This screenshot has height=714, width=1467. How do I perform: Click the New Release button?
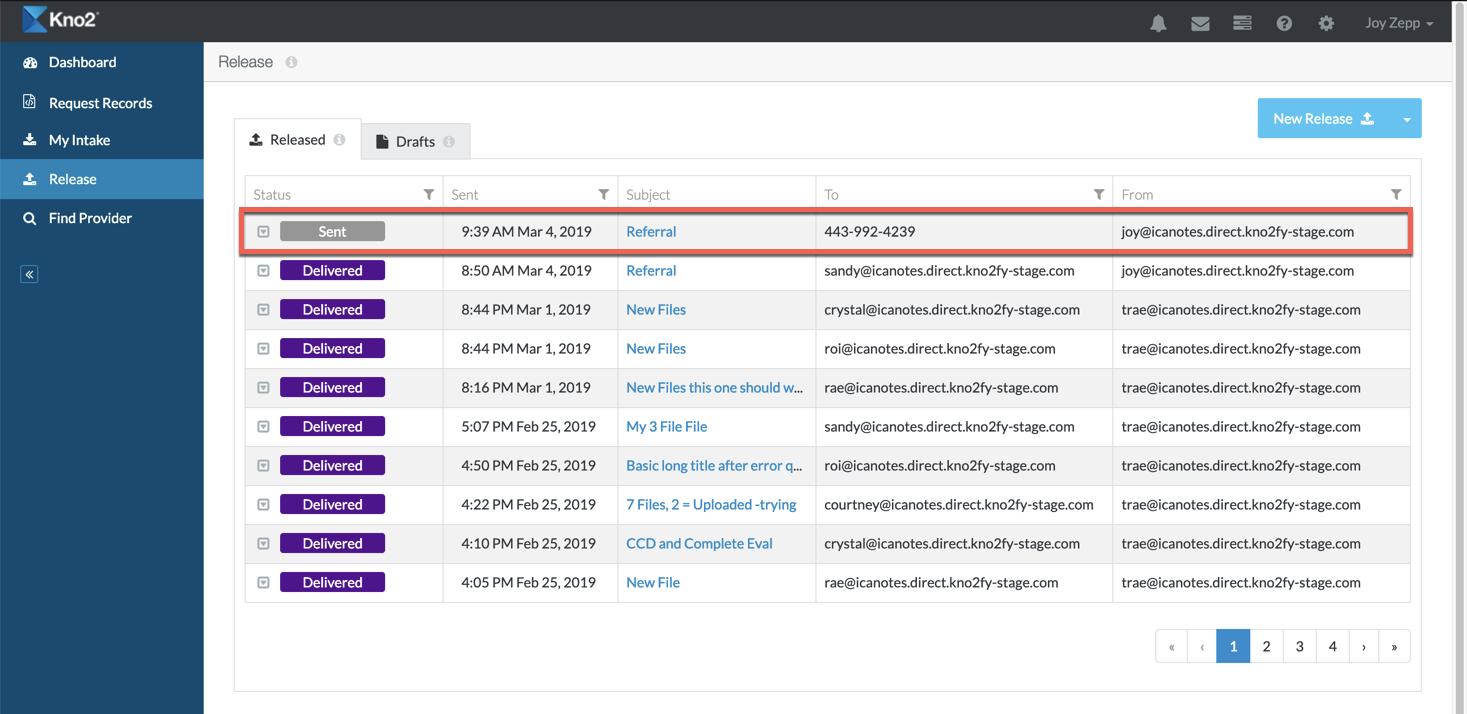click(1323, 119)
